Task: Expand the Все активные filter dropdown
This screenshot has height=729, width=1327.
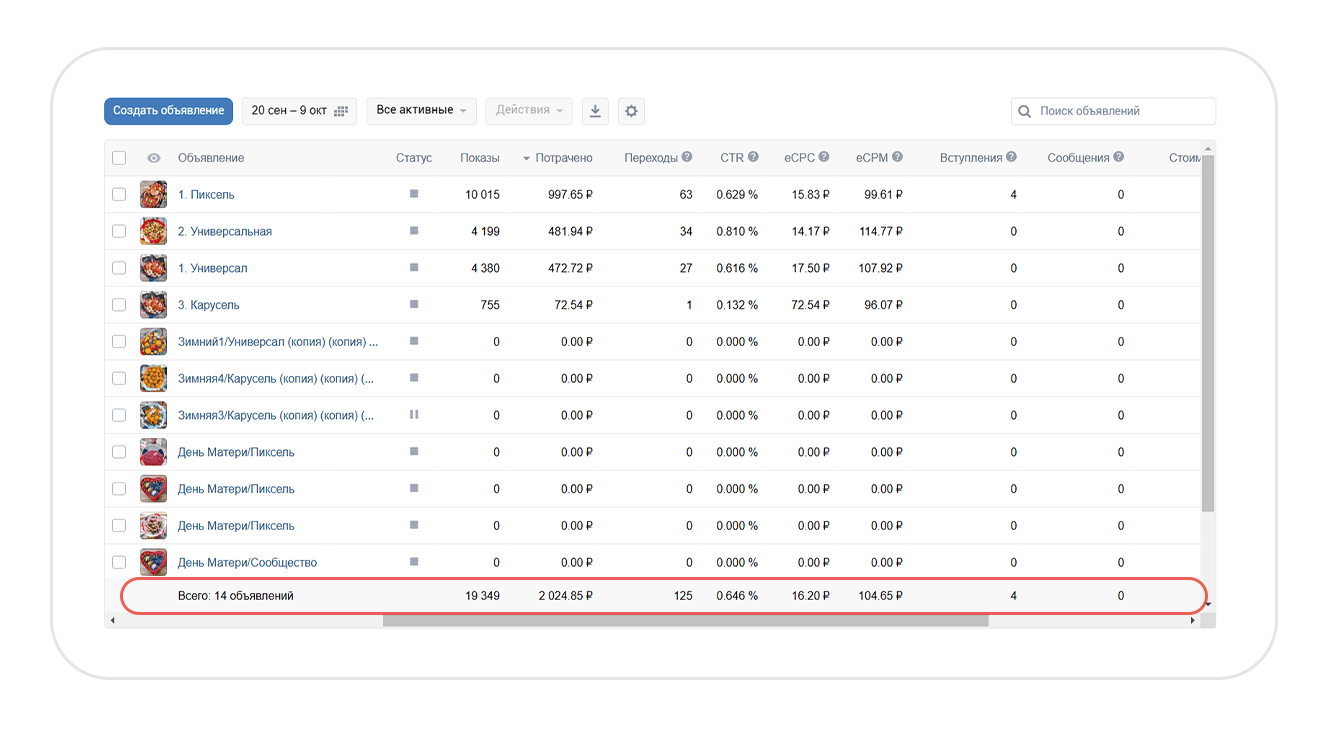Action: pos(420,111)
